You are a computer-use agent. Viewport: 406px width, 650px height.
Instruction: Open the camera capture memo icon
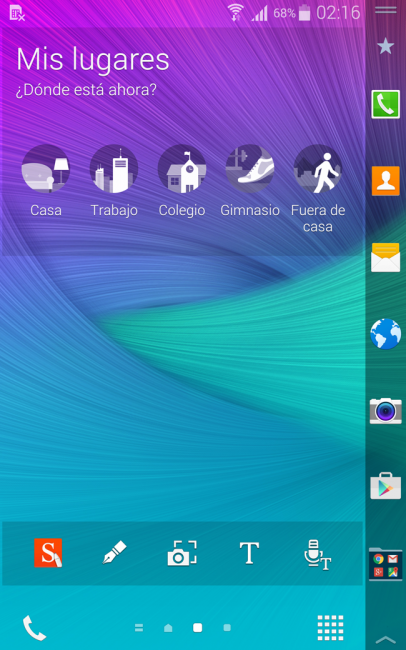click(x=182, y=553)
